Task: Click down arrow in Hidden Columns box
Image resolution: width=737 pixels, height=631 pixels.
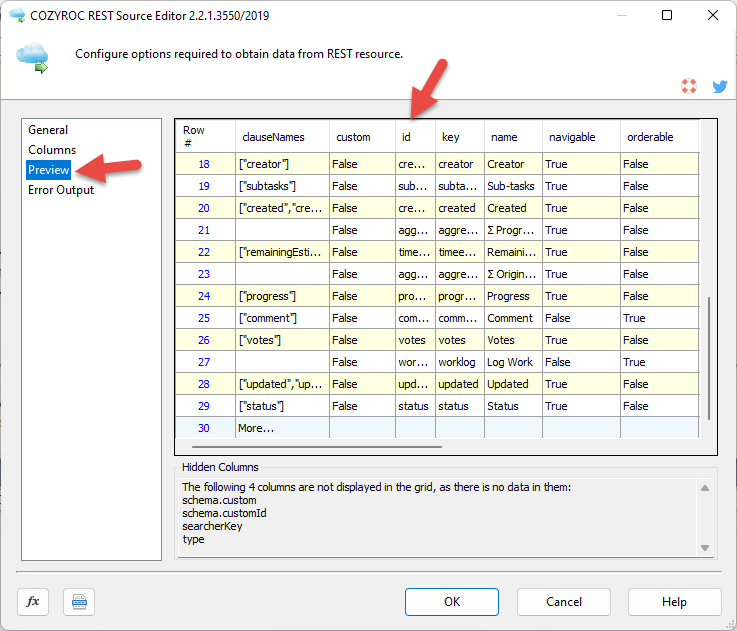Action: pos(705,548)
